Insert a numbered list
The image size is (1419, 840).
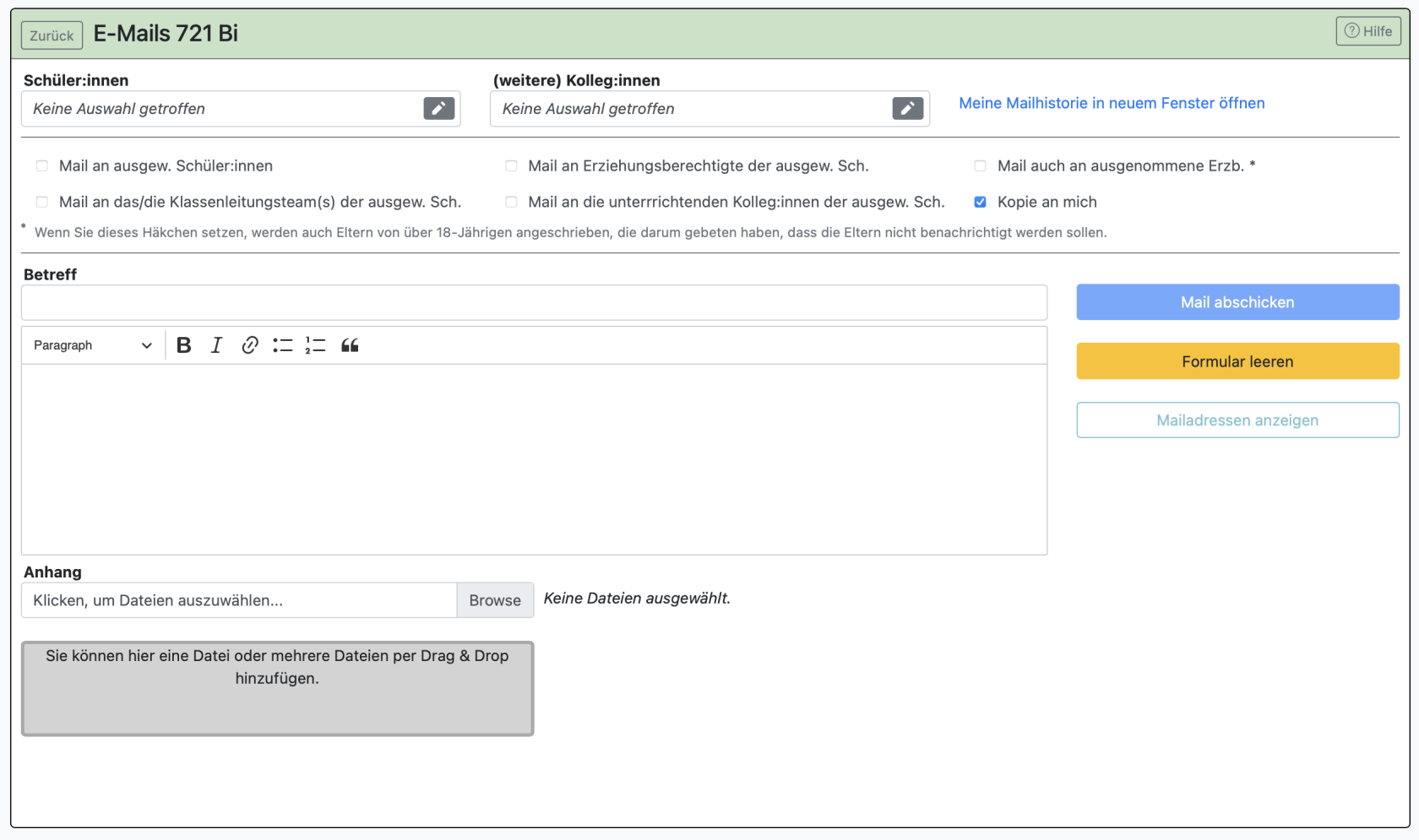tap(315, 345)
